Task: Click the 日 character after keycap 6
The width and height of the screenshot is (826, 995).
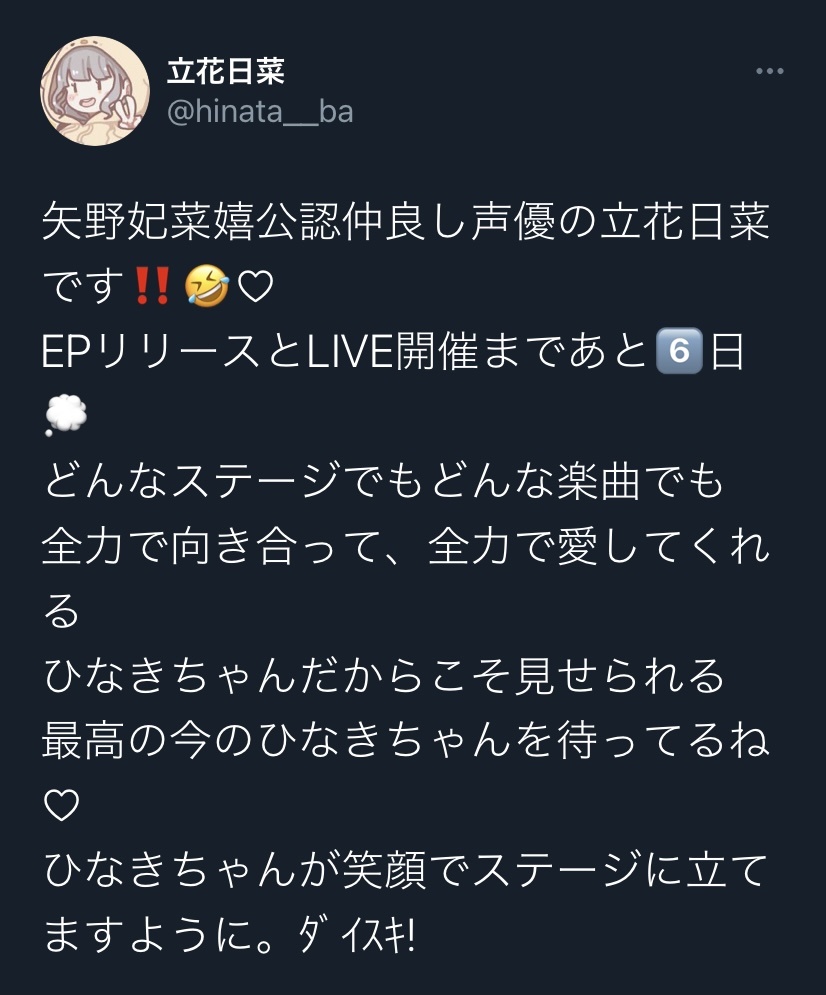Action: click(728, 351)
